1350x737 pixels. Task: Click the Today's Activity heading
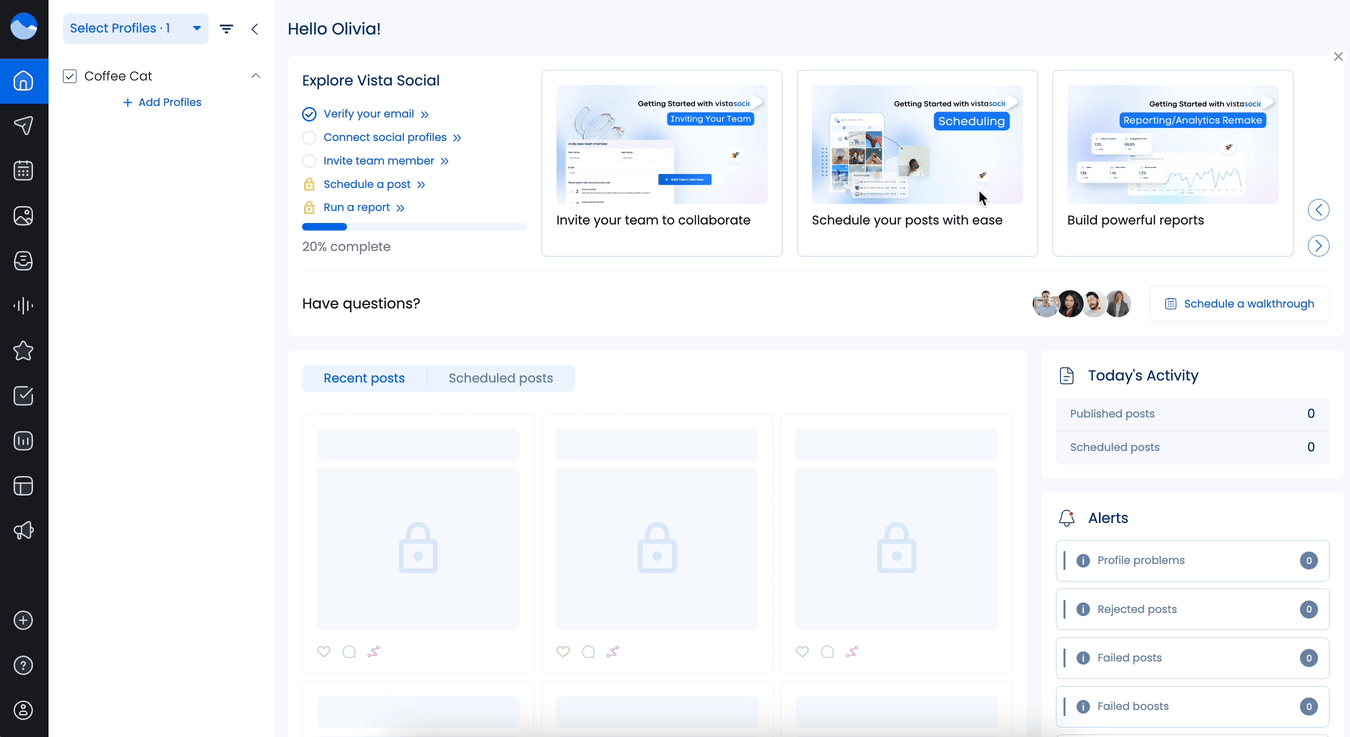1143,376
